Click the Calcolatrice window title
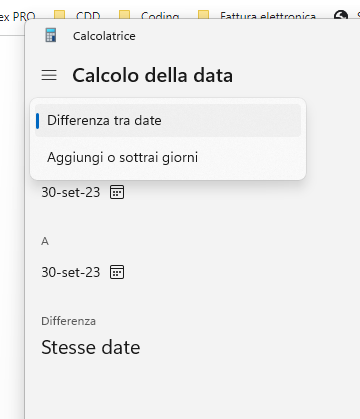 104,36
